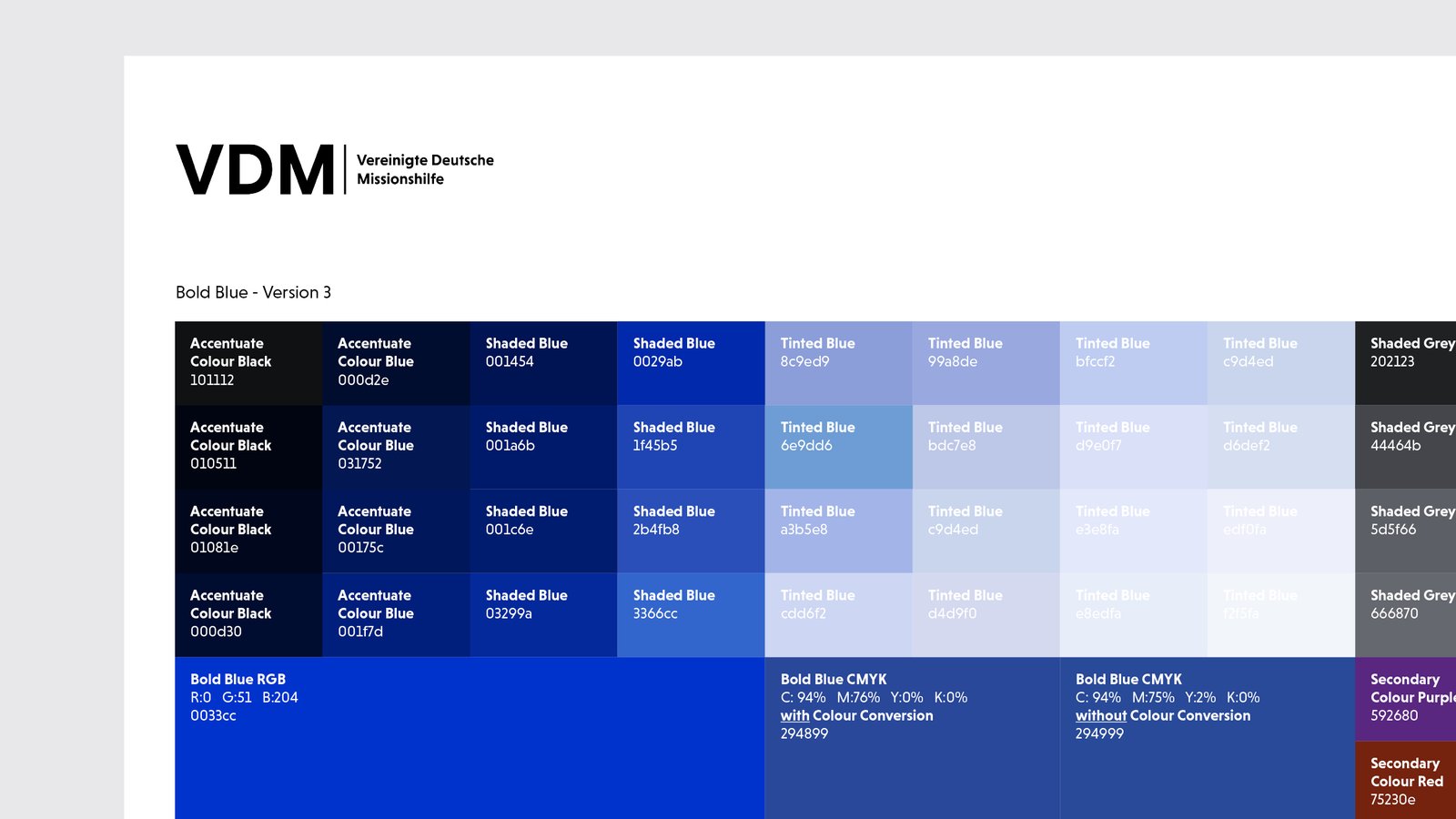Choose the Shaded Blue 0029ab swatch
1456x819 pixels.
click(x=691, y=363)
